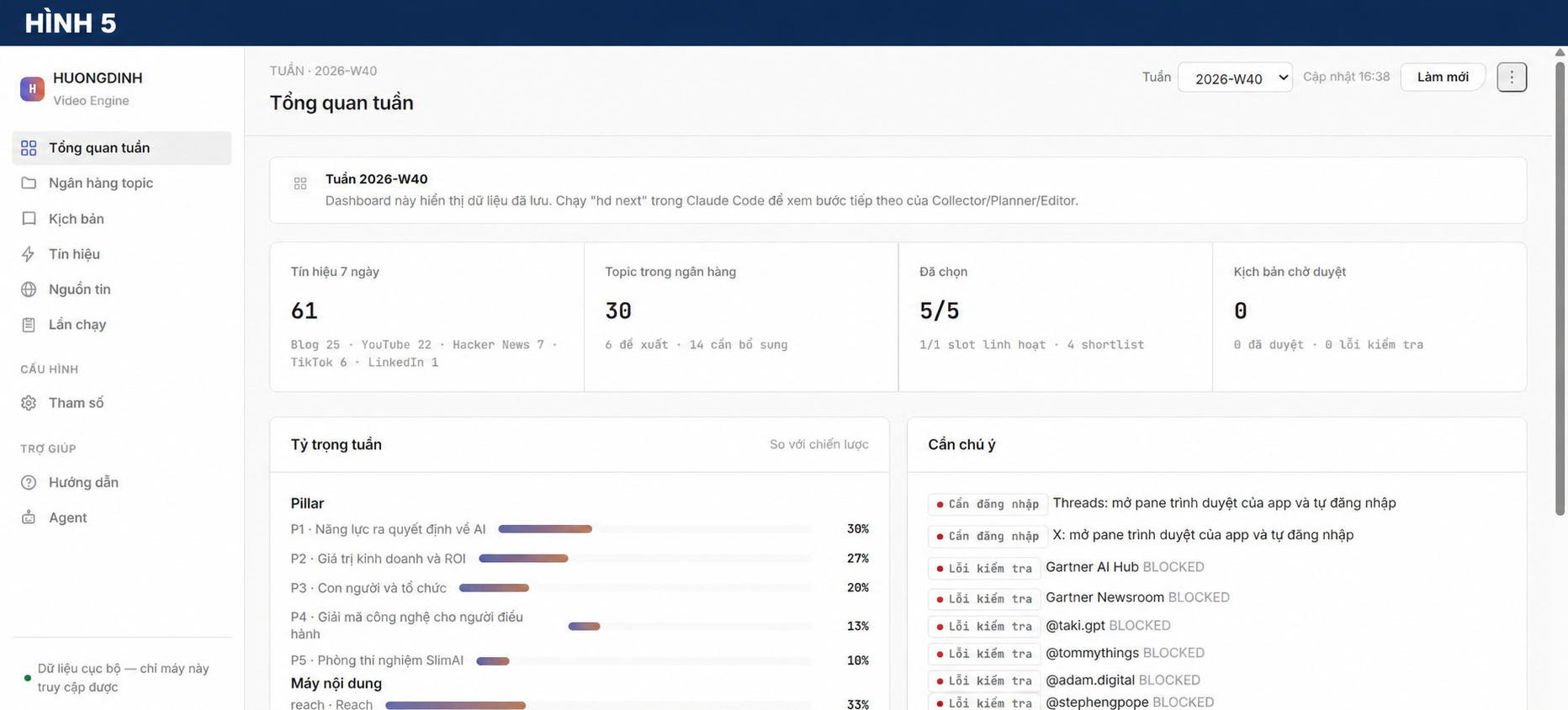Click the Cập nhật 16:38 timestamp
The height and width of the screenshot is (710, 1568).
point(1347,77)
